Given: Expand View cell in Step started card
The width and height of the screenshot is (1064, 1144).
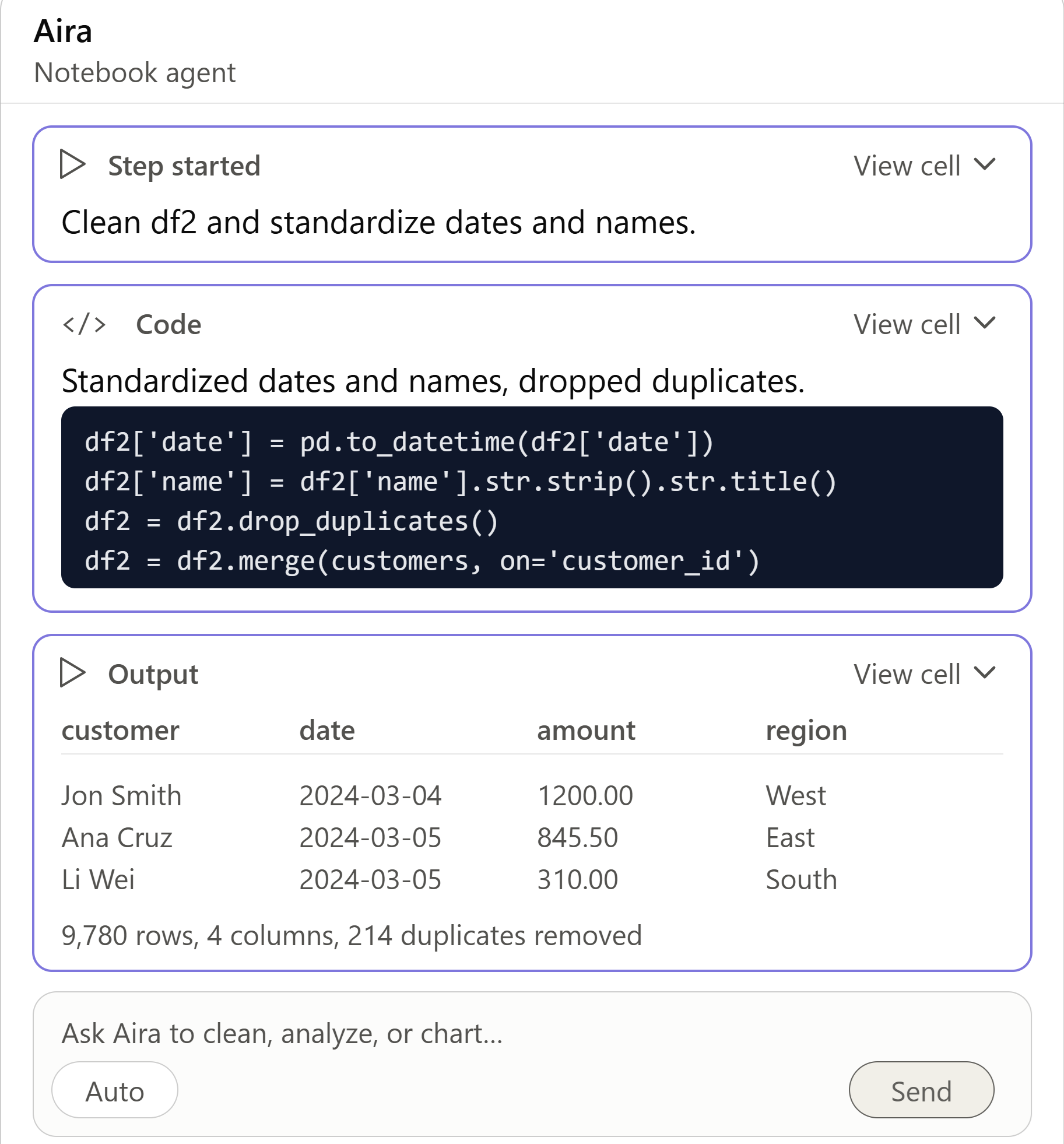Looking at the screenshot, I should coord(925,166).
